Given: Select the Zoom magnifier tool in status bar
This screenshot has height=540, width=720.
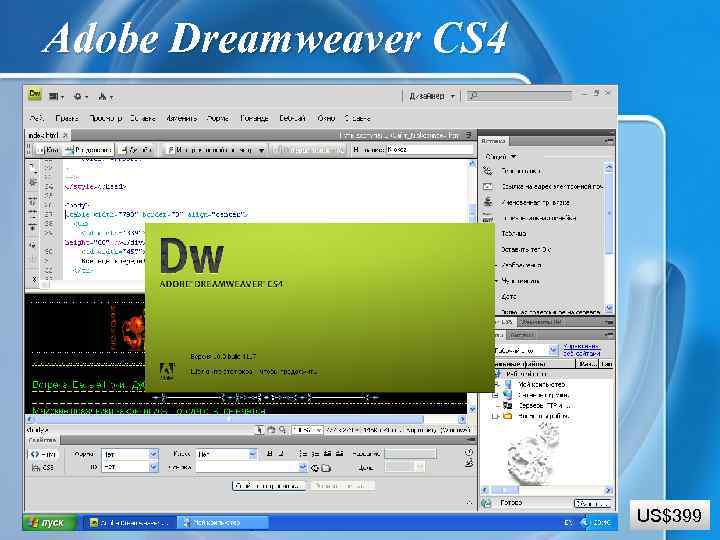Looking at the screenshot, I should tap(282, 430).
